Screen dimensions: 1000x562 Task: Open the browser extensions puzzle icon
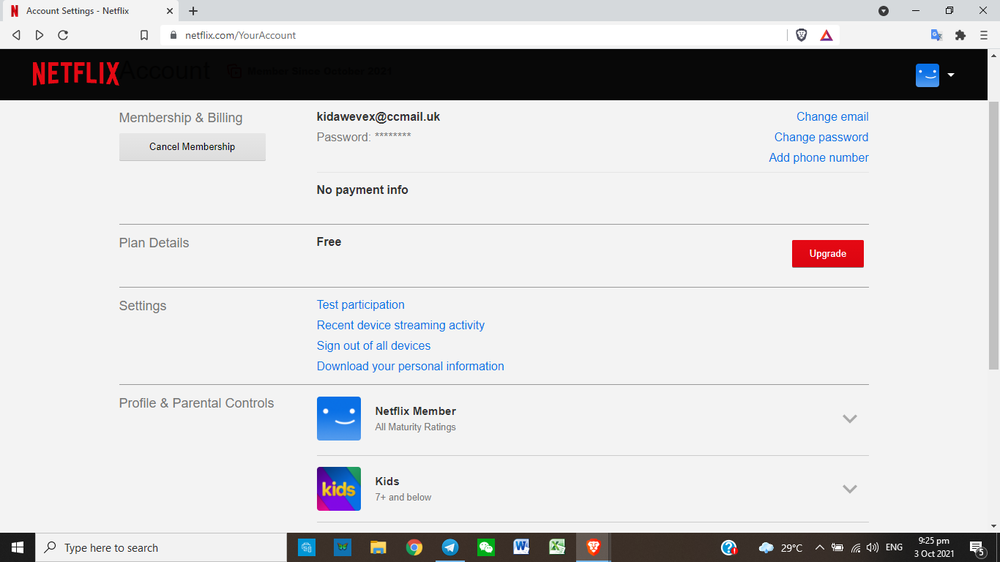[960, 35]
